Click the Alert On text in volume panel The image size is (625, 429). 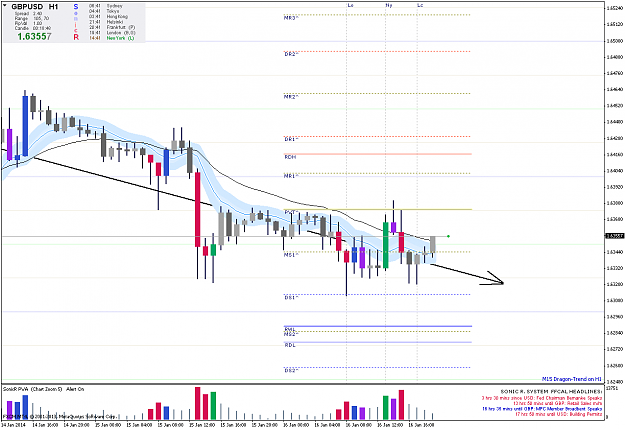pyautogui.click(x=75, y=389)
